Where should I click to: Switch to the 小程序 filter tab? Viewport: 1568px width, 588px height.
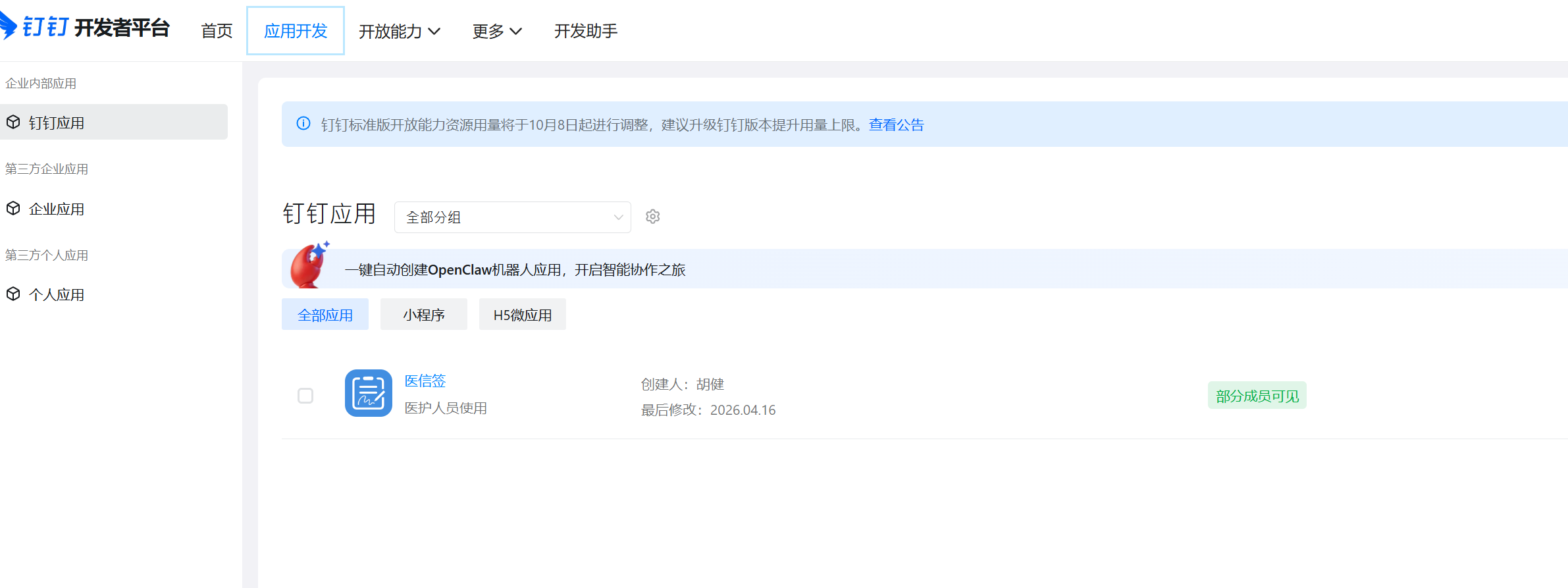pos(424,315)
